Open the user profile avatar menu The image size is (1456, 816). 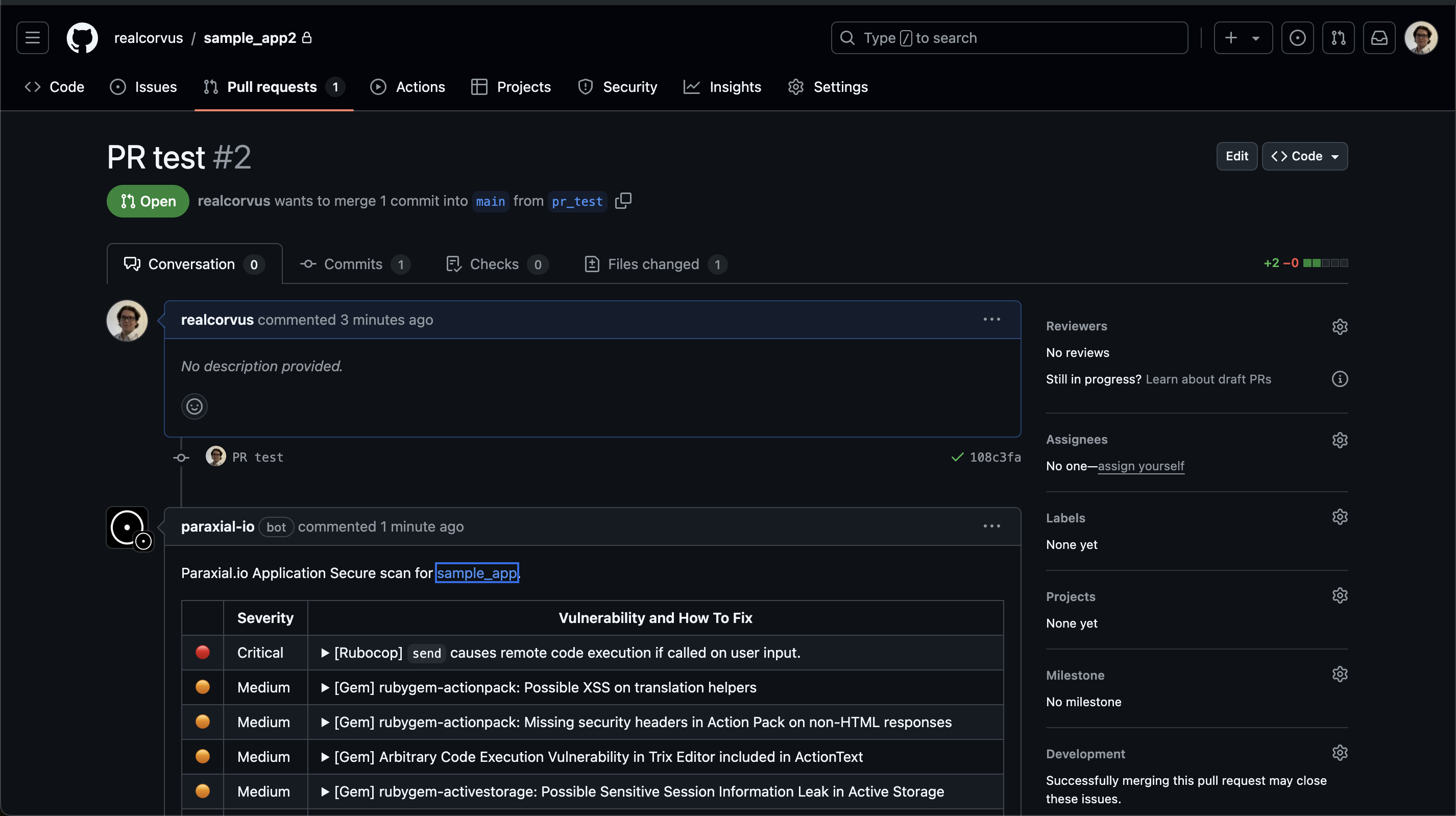[x=1421, y=38]
